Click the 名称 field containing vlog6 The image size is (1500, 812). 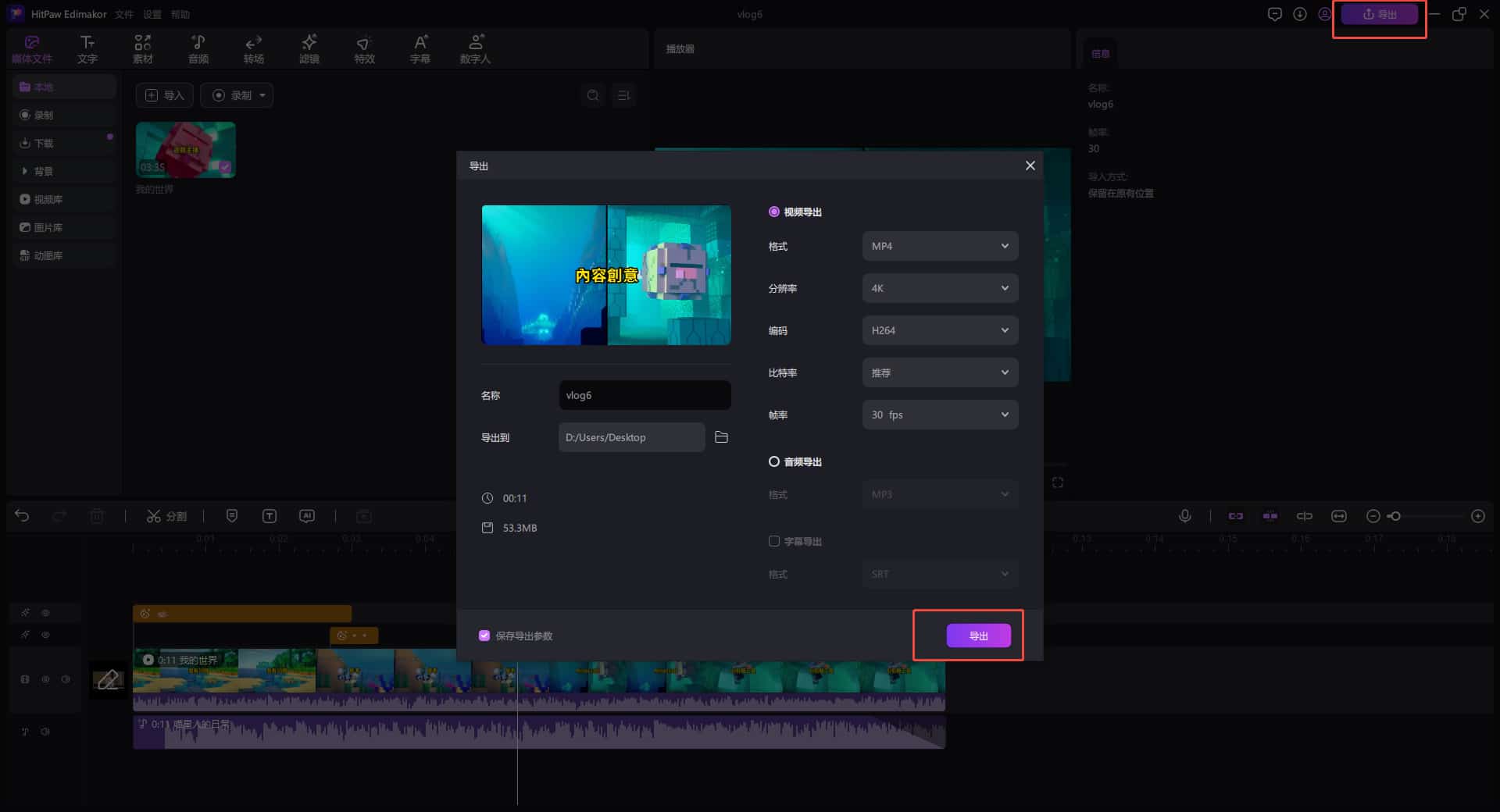[x=645, y=395]
